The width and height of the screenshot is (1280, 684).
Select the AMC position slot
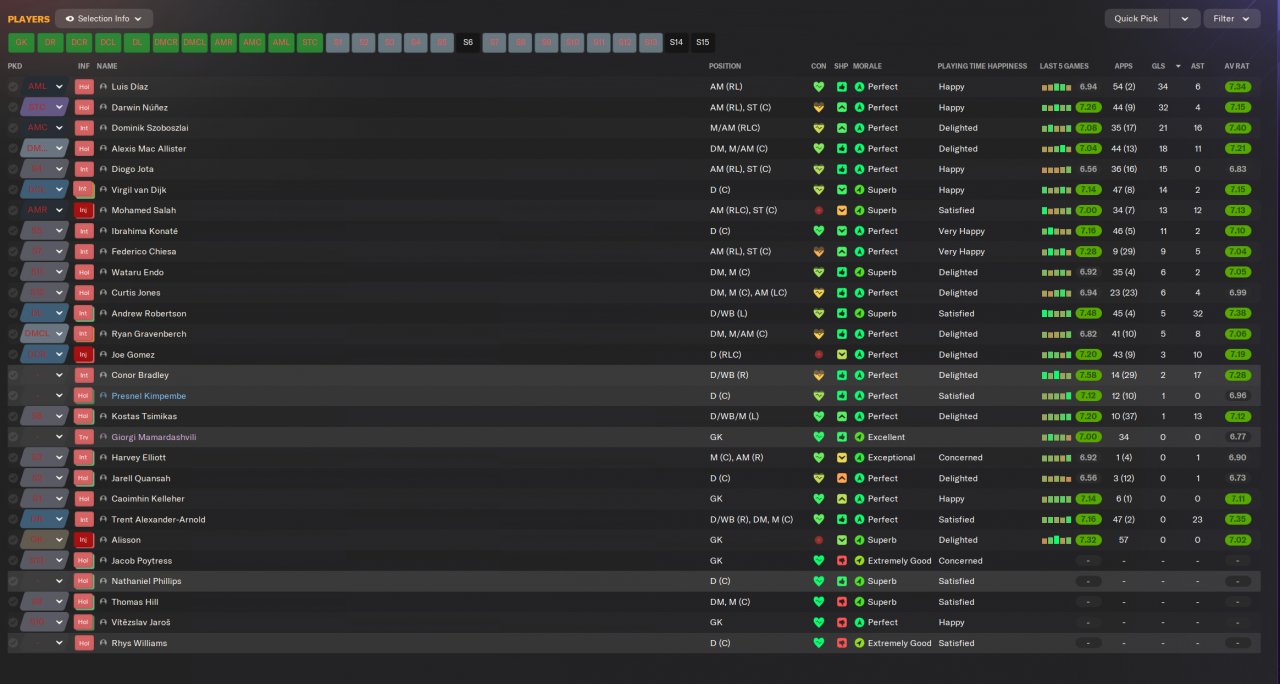point(252,42)
